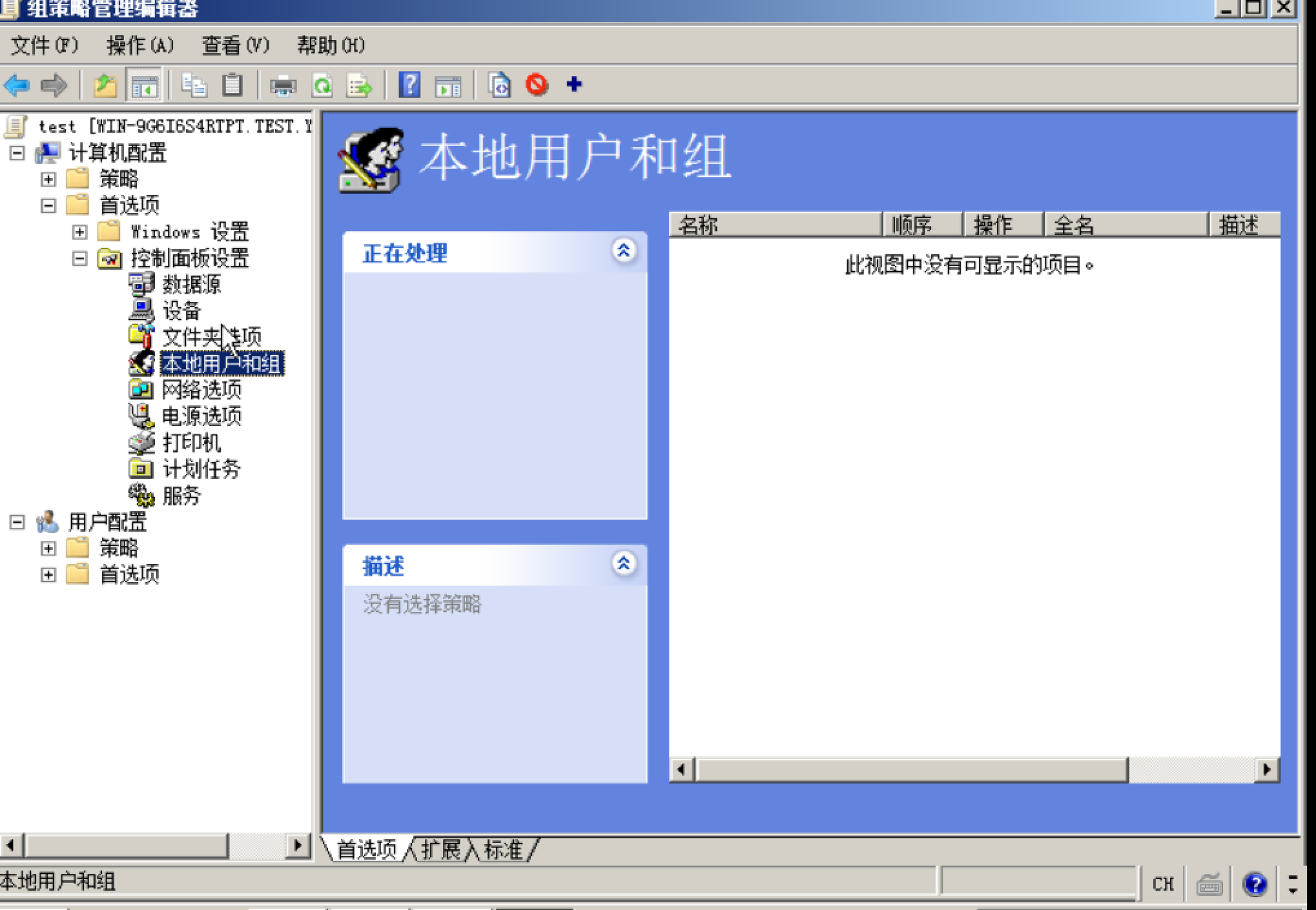Select 计划任务 in the tree
Viewport: 1316px width, 910px height.
(201, 469)
